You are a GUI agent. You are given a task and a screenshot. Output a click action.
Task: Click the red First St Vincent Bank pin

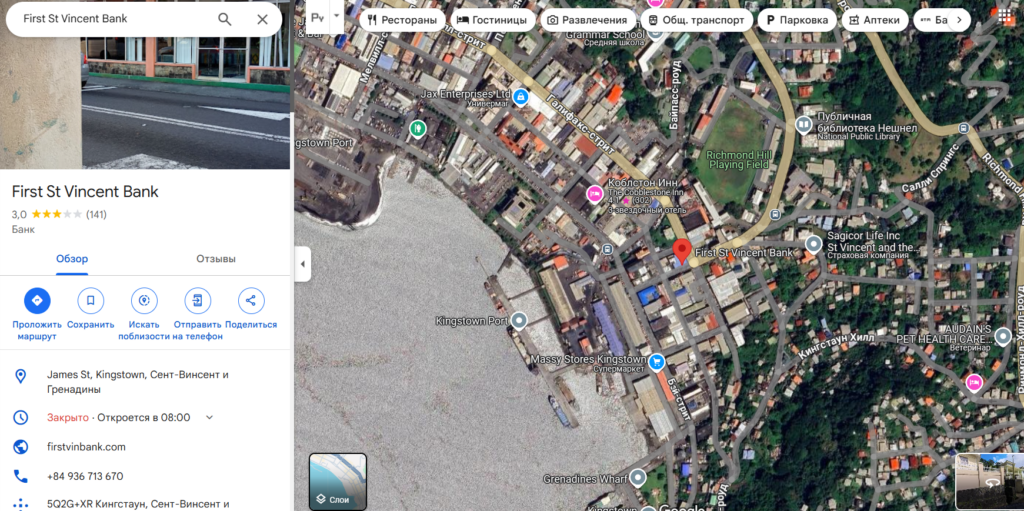[682, 251]
